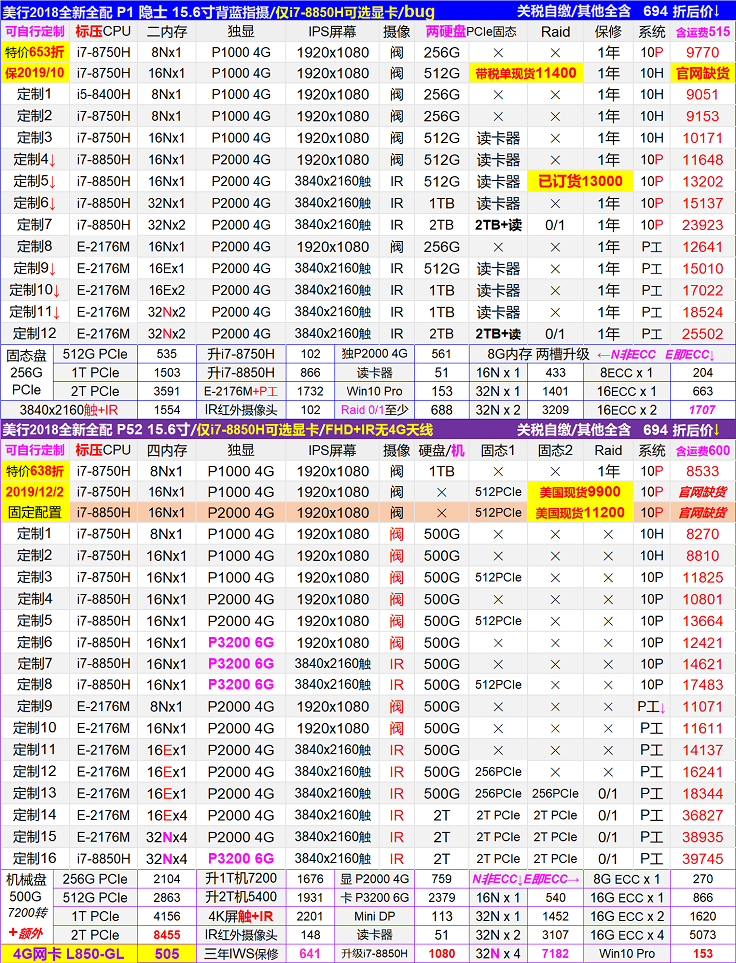Click the price 25502
The width and height of the screenshot is (736, 963).
click(x=703, y=334)
